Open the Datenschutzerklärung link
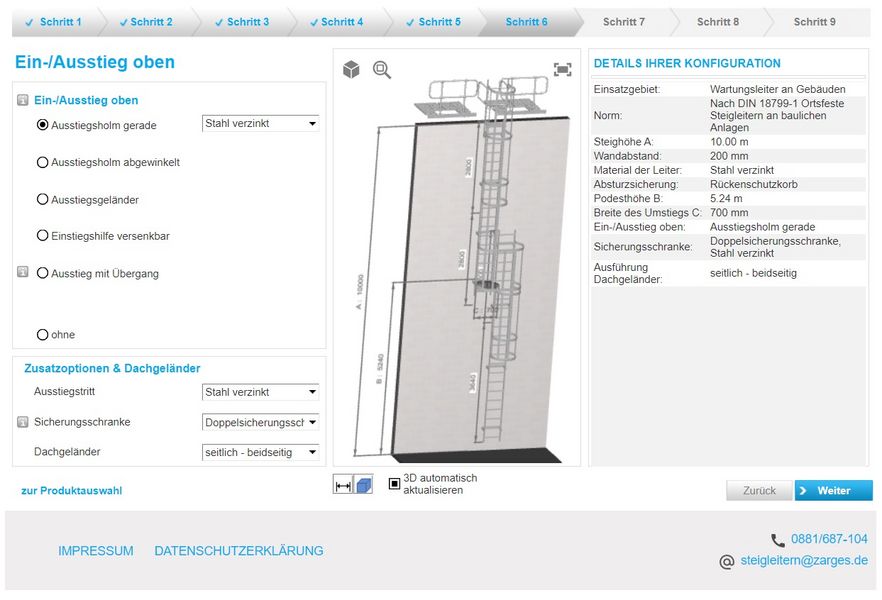The height and width of the screenshot is (600, 882). tap(238, 550)
